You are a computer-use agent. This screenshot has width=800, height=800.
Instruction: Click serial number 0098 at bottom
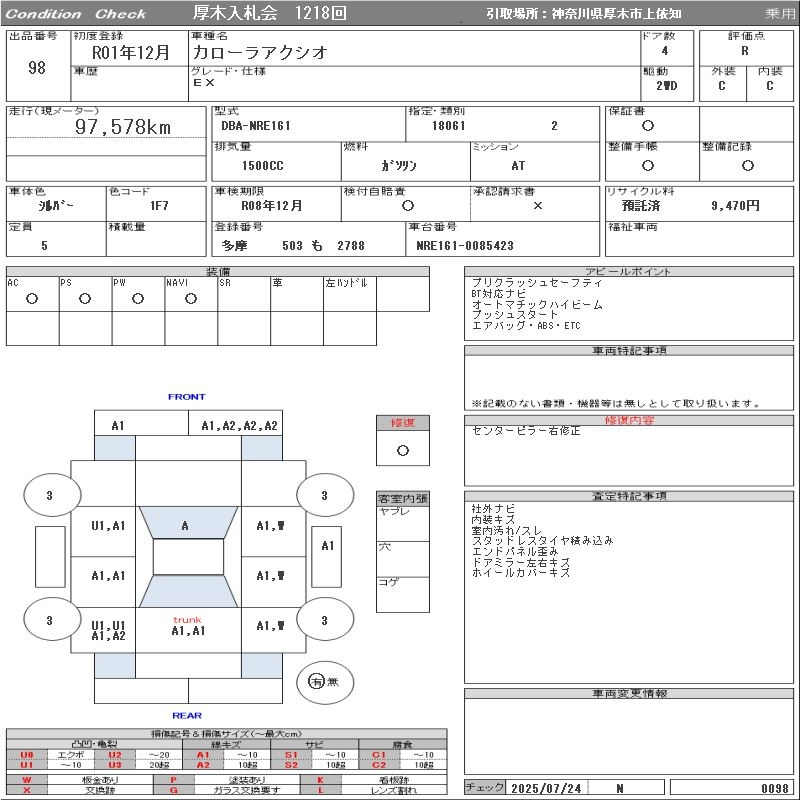pos(774,789)
